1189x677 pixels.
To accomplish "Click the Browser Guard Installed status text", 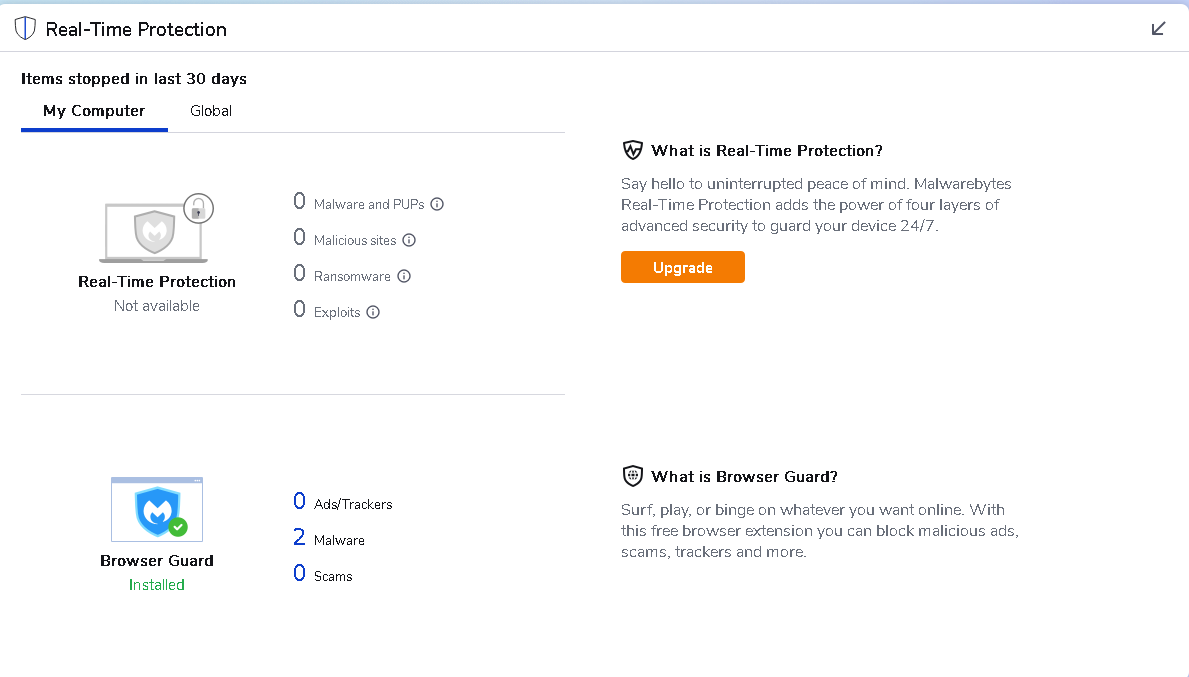I will (157, 585).
